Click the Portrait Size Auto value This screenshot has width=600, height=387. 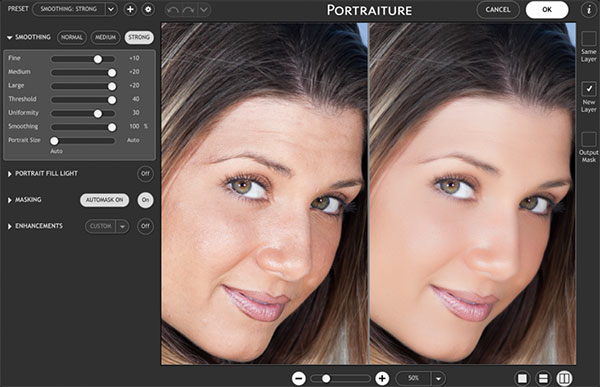(133, 140)
